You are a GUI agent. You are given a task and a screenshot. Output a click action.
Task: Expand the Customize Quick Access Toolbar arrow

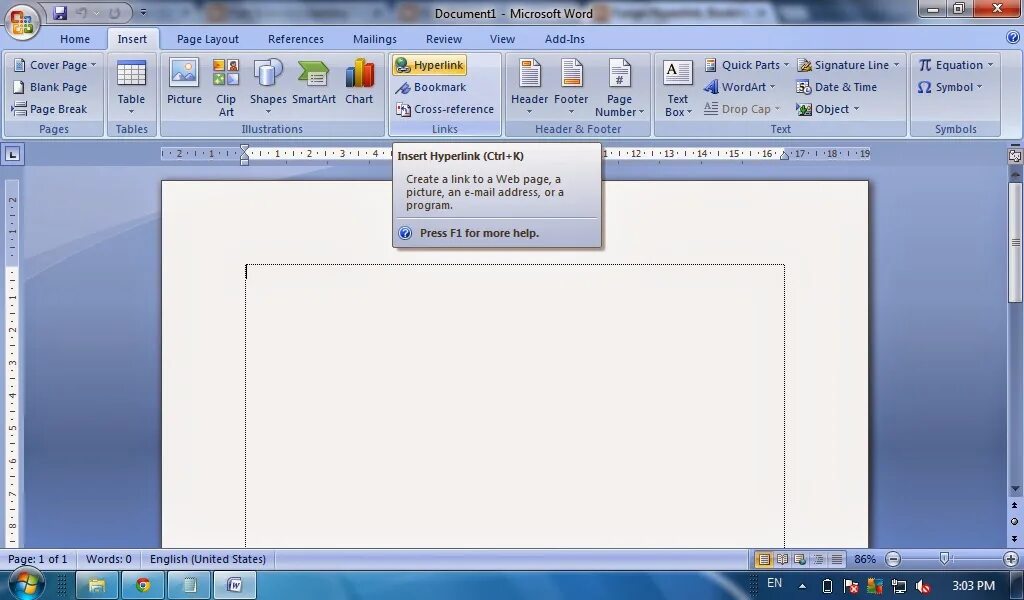tap(143, 12)
